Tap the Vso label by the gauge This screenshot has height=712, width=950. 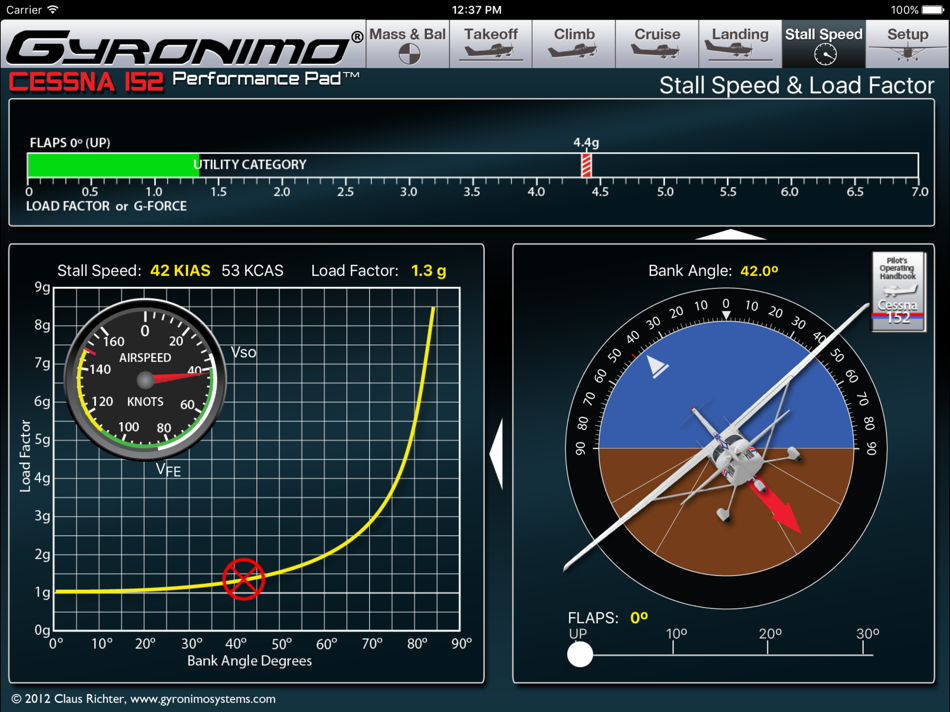(244, 352)
